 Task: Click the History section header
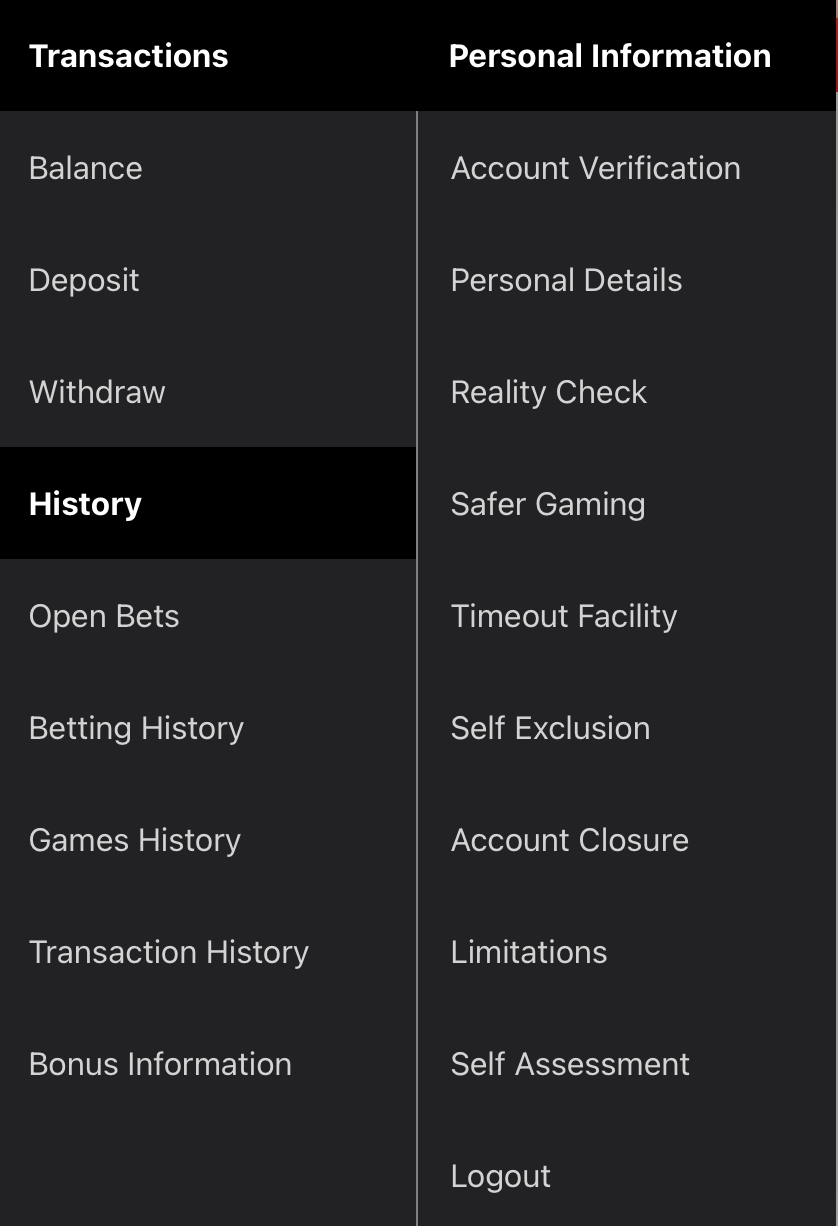208,503
